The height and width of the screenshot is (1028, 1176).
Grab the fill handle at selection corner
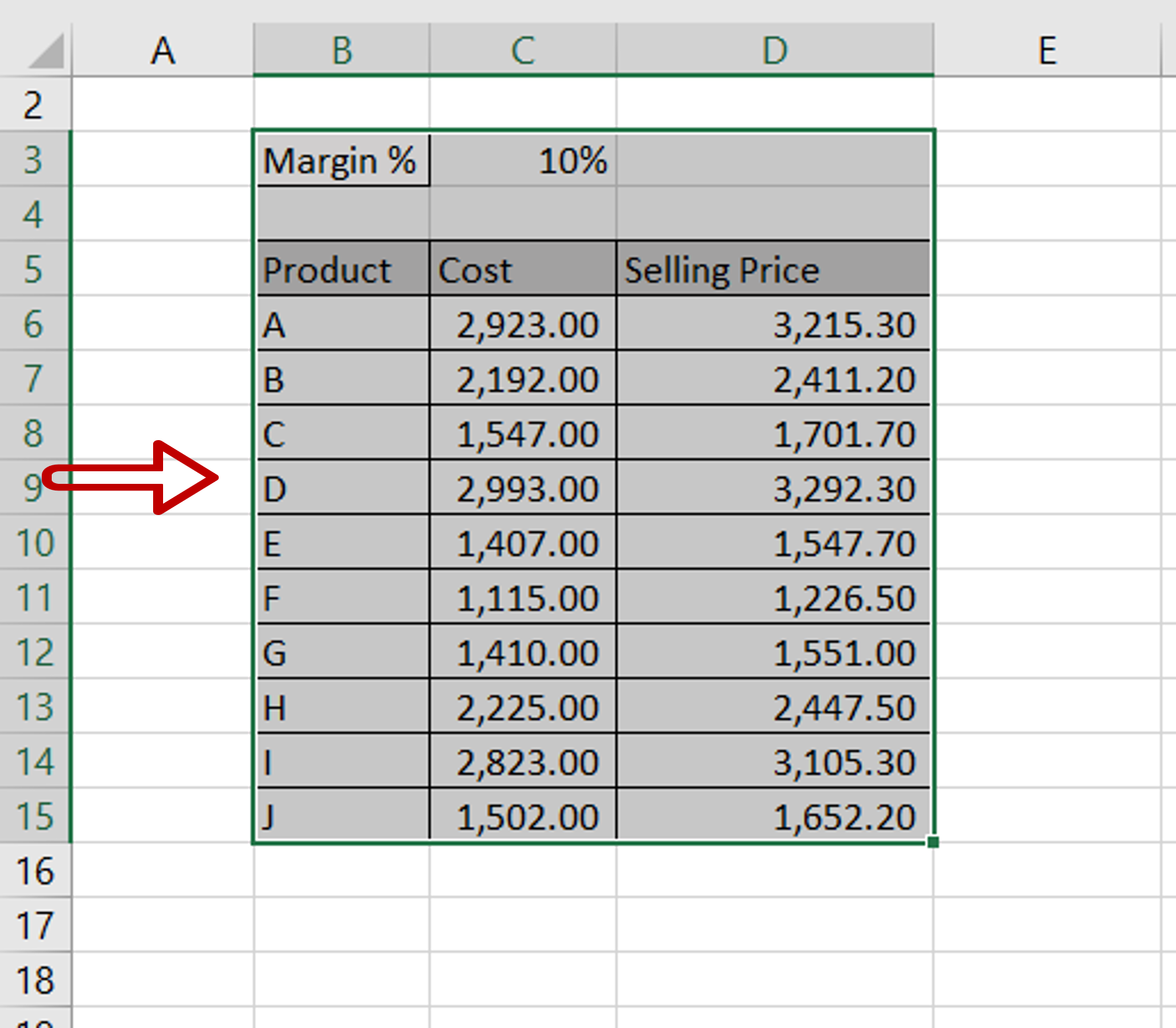pyautogui.click(x=933, y=842)
